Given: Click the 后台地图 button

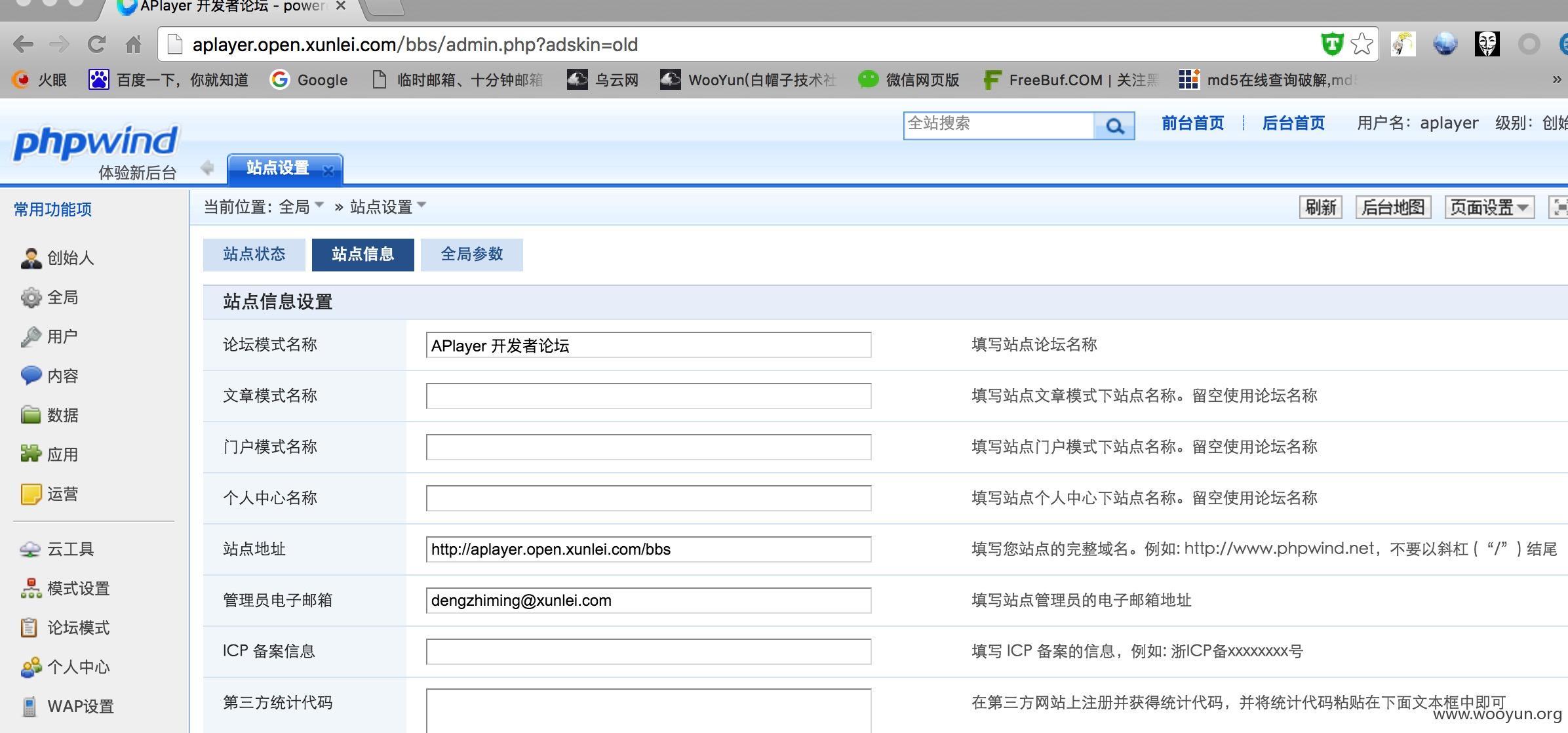Looking at the screenshot, I should (x=1393, y=207).
